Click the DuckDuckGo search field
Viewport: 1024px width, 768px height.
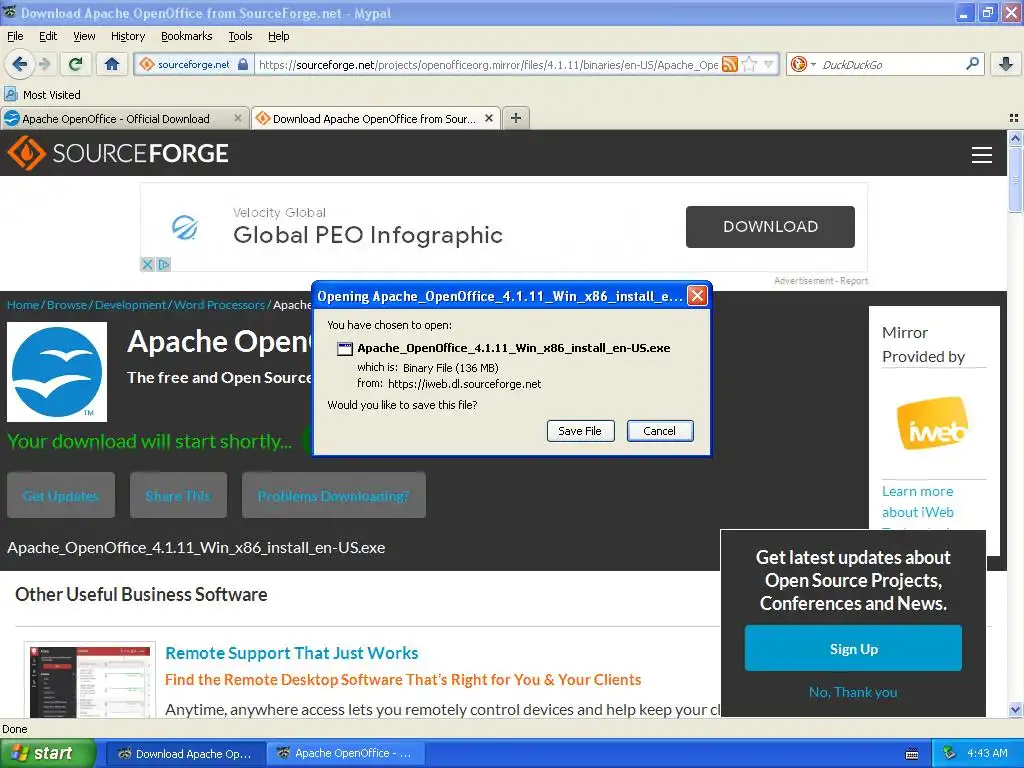coord(891,64)
